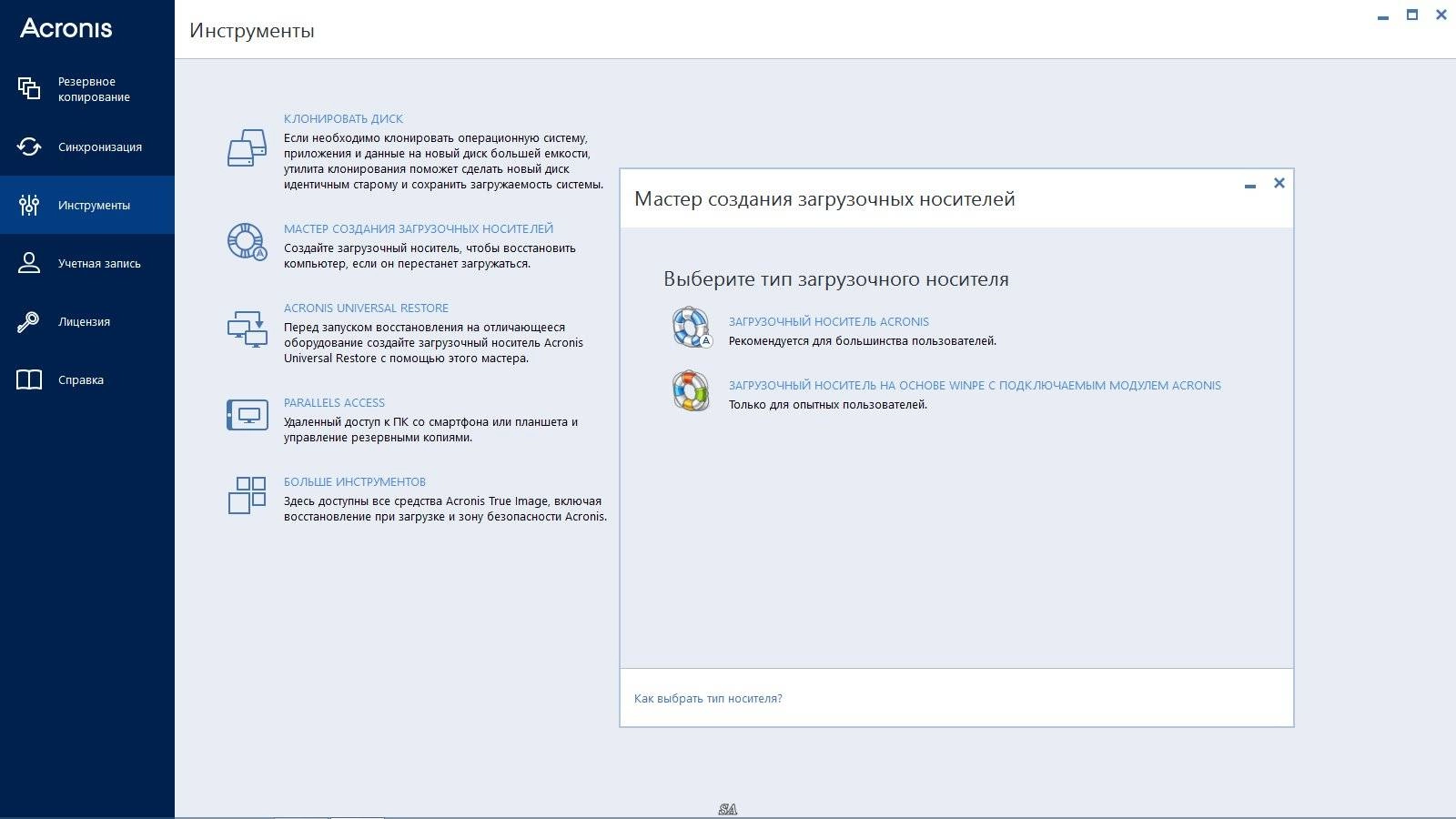Click text 'Только для опытных пользователей.'
This screenshot has height=819, width=1456.
tap(828, 404)
